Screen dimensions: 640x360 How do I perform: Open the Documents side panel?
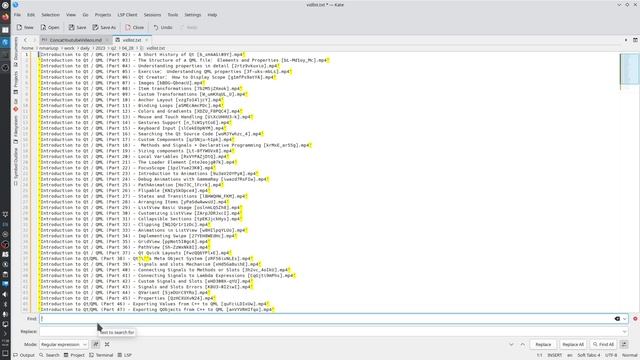pos(16,51)
